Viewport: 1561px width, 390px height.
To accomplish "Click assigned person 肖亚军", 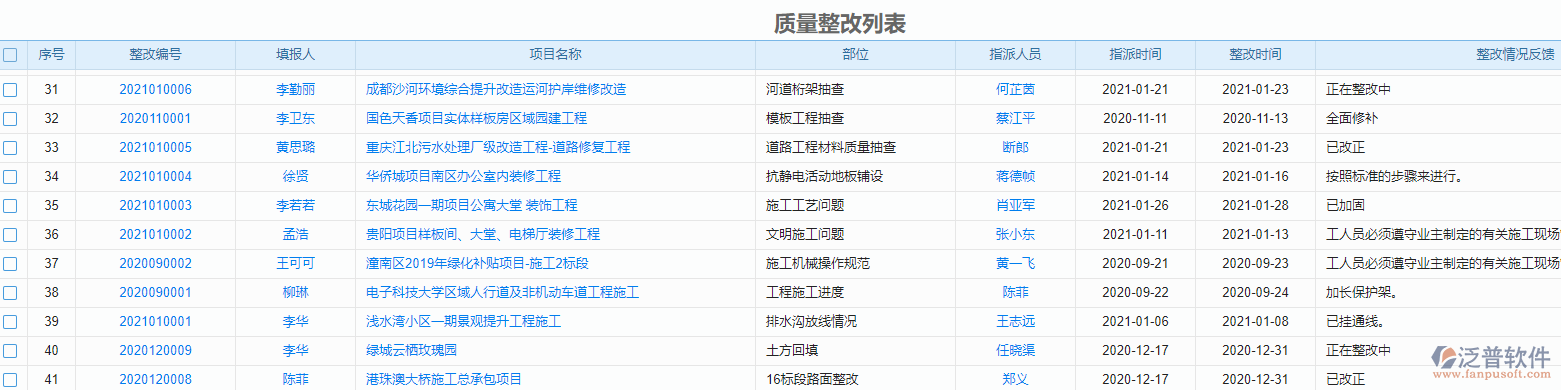I will [x=1015, y=206].
